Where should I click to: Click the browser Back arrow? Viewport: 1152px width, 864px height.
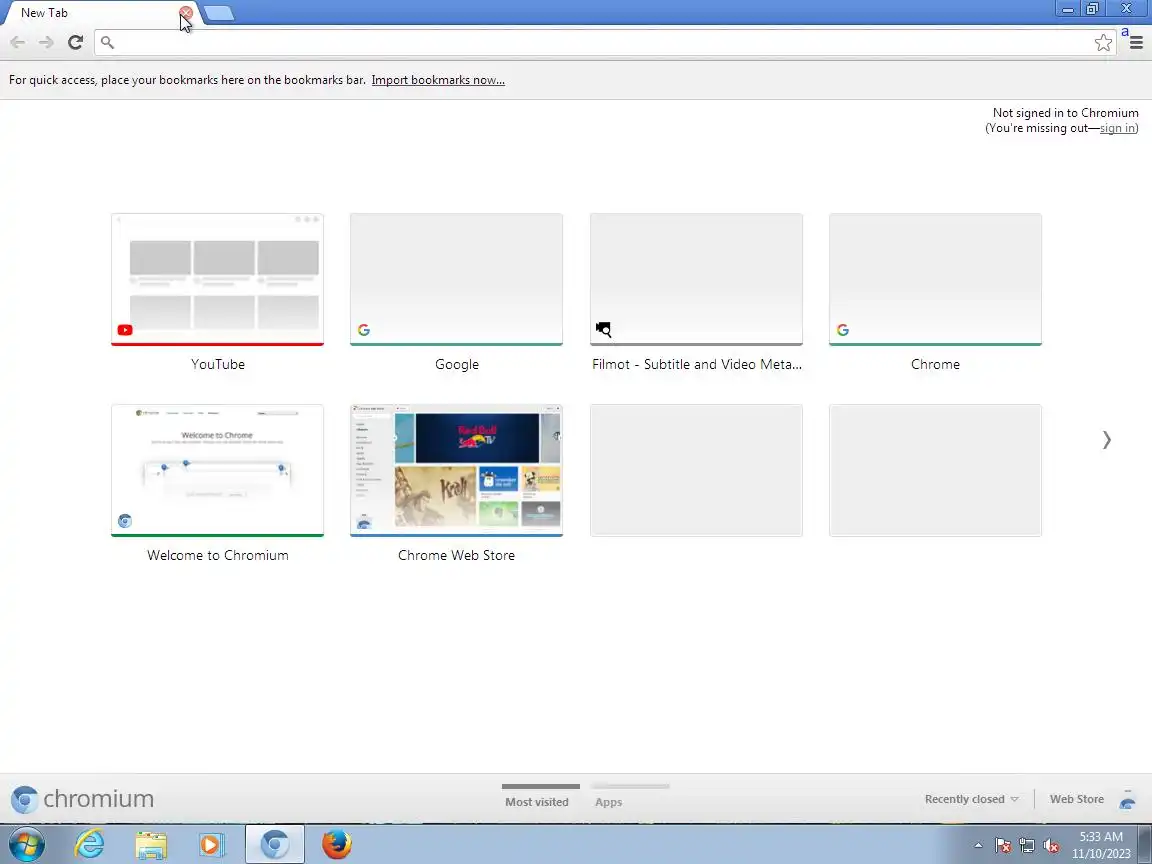pyautogui.click(x=17, y=43)
